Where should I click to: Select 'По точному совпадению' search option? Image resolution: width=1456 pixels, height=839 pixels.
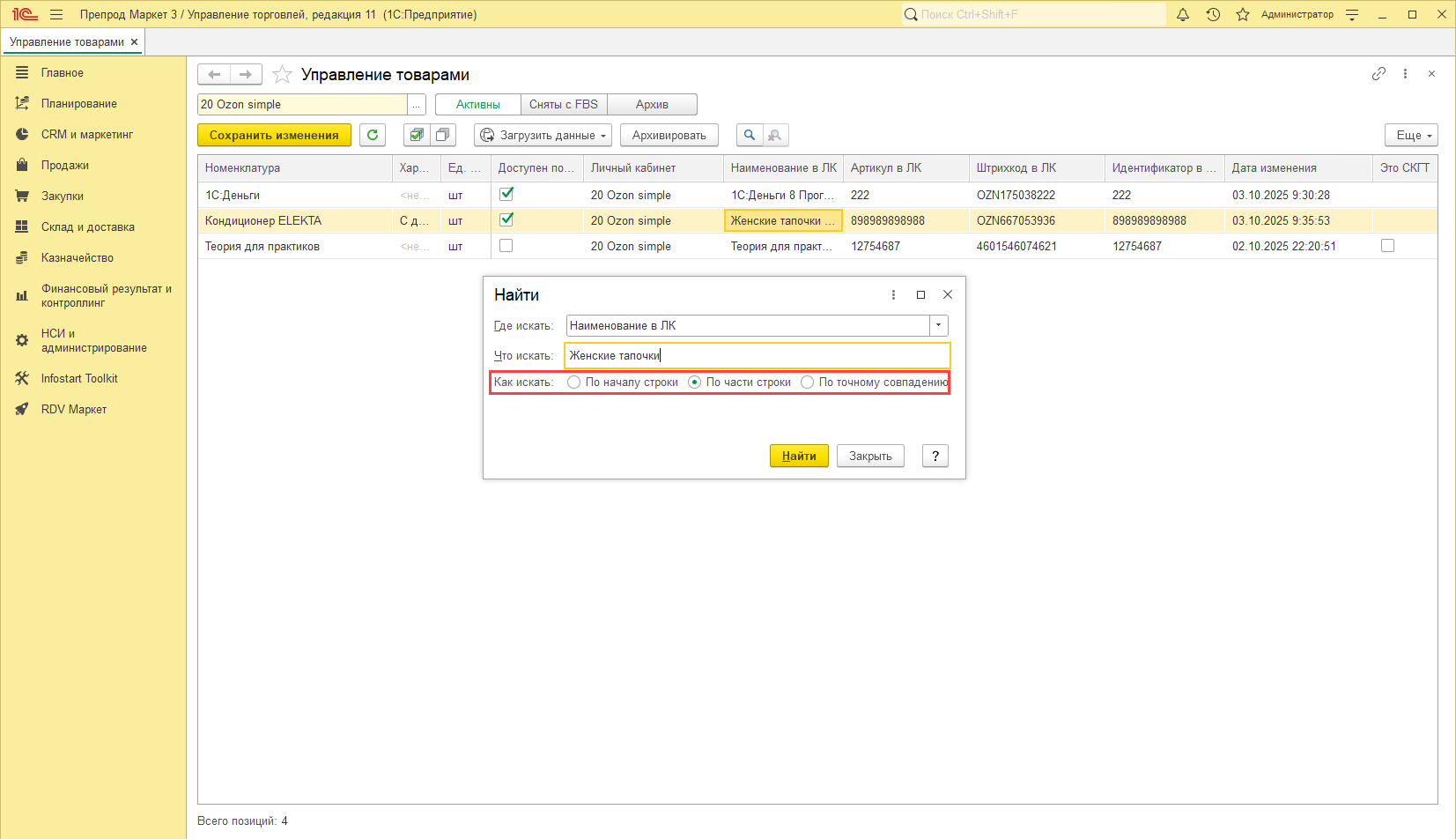[807, 382]
